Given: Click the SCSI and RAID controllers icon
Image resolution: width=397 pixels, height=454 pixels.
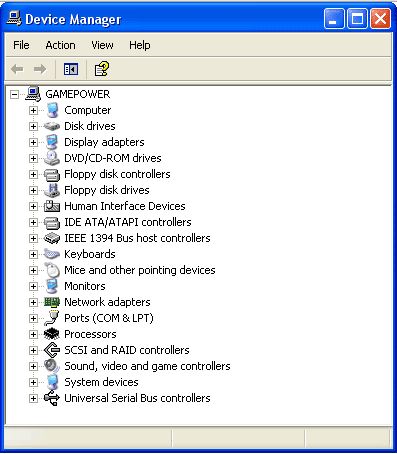Looking at the screenshot, I should pos(52,350).
